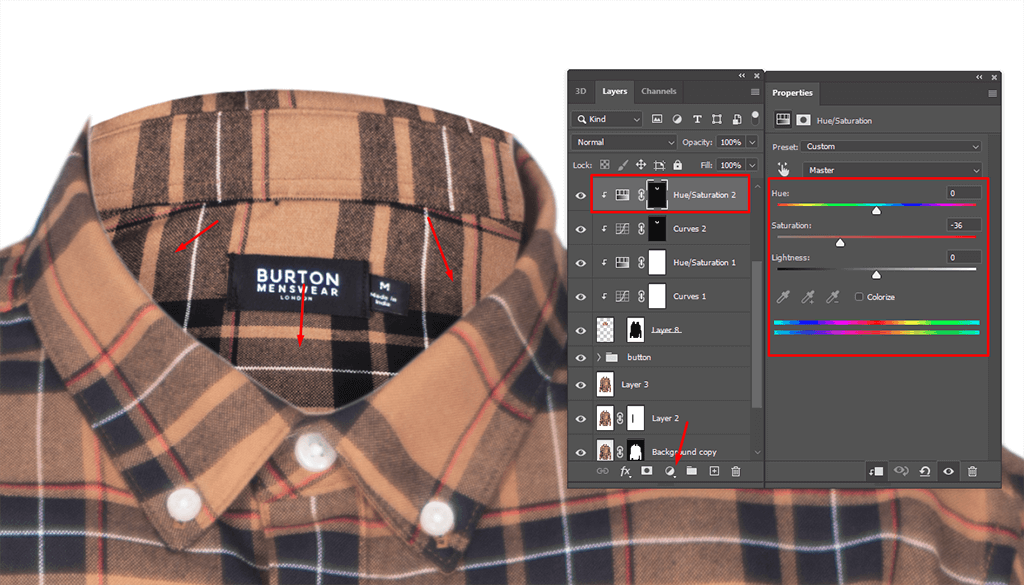Lock position move icon
Screen dimensions: 1024x585
coord(641,165)
